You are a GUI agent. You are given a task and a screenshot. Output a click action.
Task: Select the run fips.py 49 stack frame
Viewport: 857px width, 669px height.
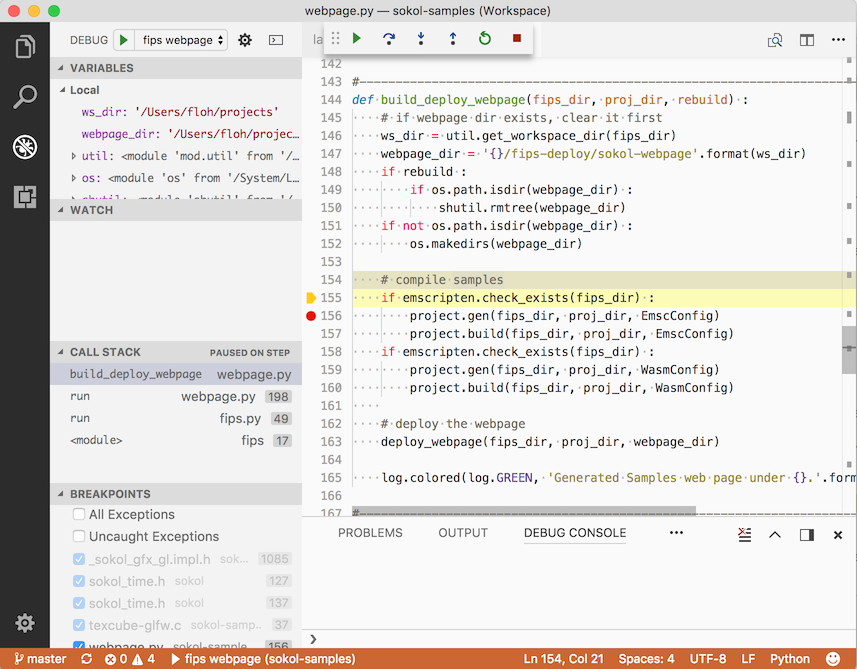175,418
